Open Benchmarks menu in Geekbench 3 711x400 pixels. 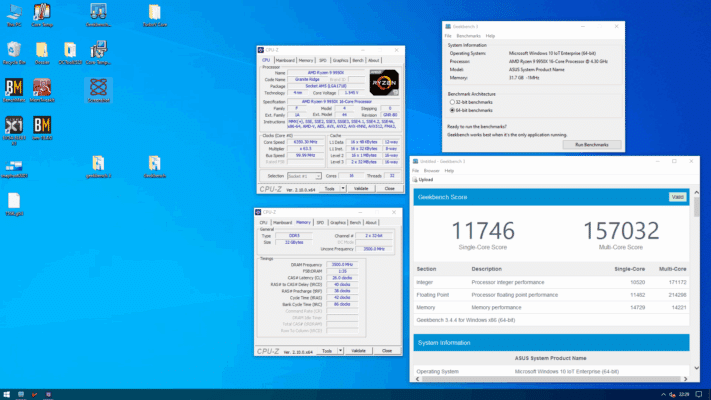[x=468, y=36]
